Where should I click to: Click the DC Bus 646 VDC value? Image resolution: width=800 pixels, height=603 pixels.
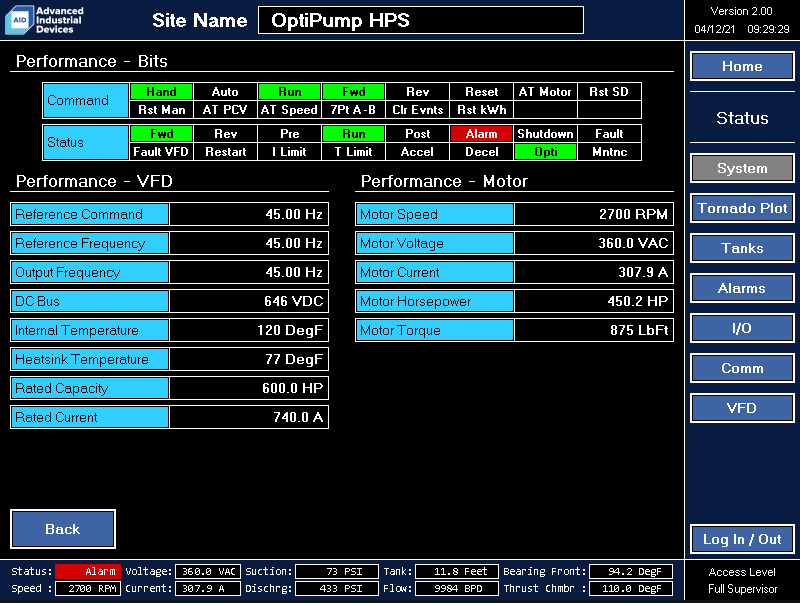tap(249, 301)
